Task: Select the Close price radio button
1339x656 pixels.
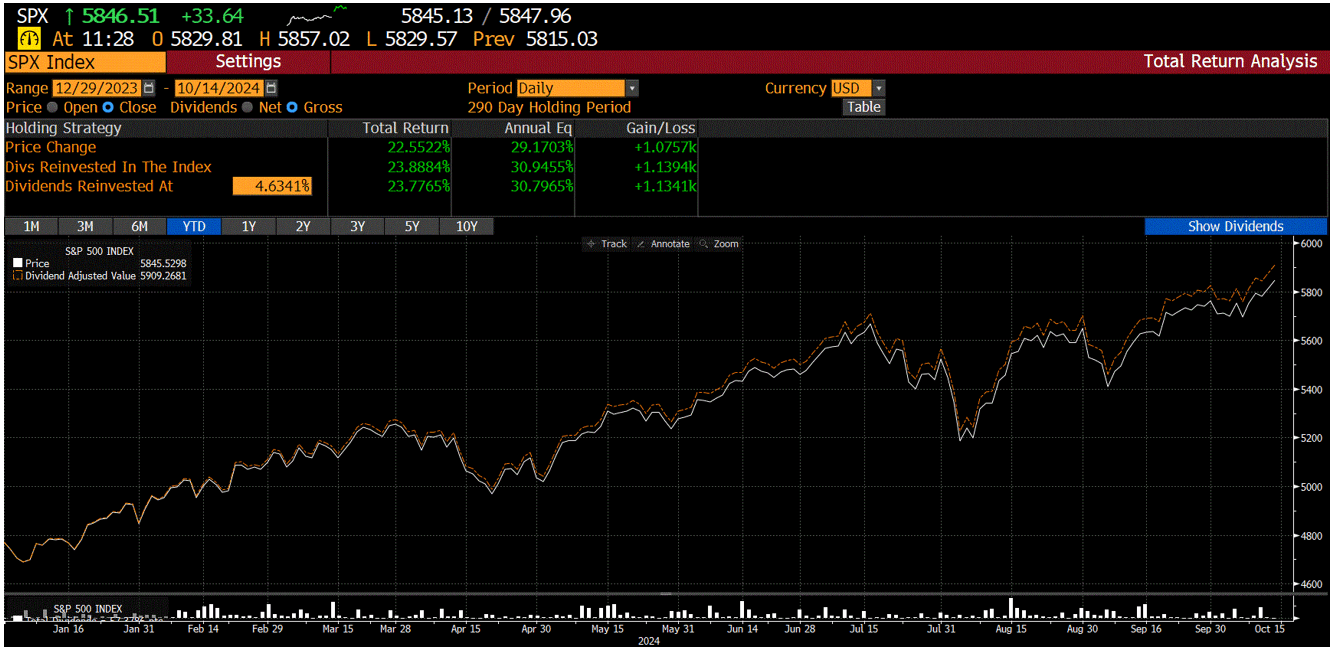Action: click(x=108, y=108)
